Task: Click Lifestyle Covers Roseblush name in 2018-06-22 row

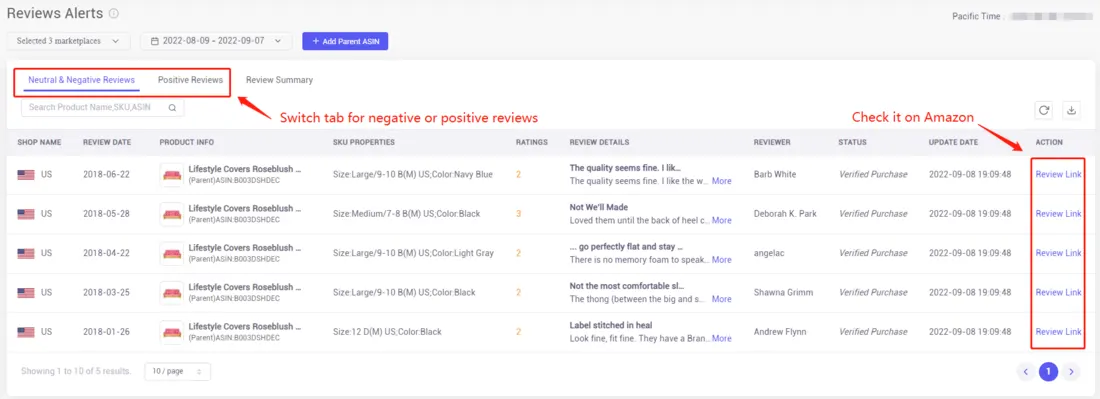Action: point(244,169)
